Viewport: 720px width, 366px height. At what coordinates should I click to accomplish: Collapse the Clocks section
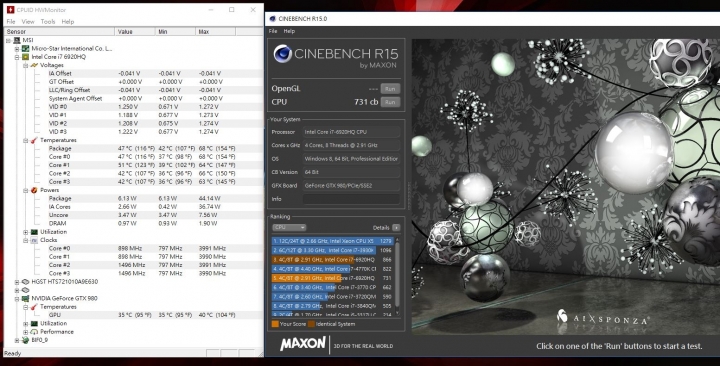26,240
